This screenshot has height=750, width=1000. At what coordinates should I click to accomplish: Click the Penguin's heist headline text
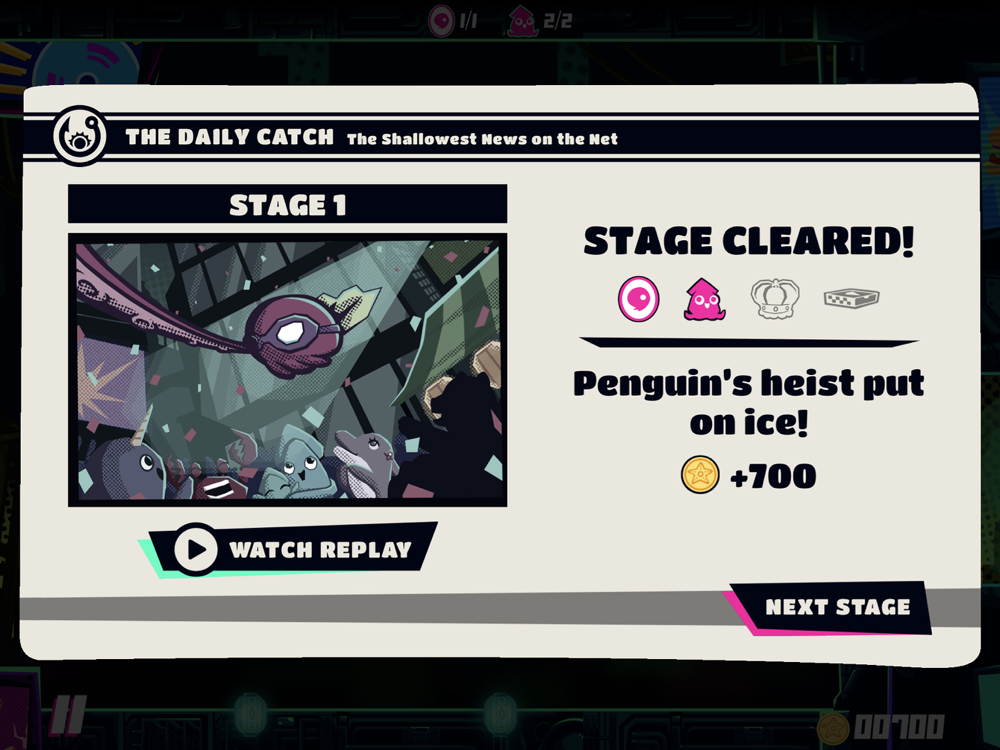point(749,402)
